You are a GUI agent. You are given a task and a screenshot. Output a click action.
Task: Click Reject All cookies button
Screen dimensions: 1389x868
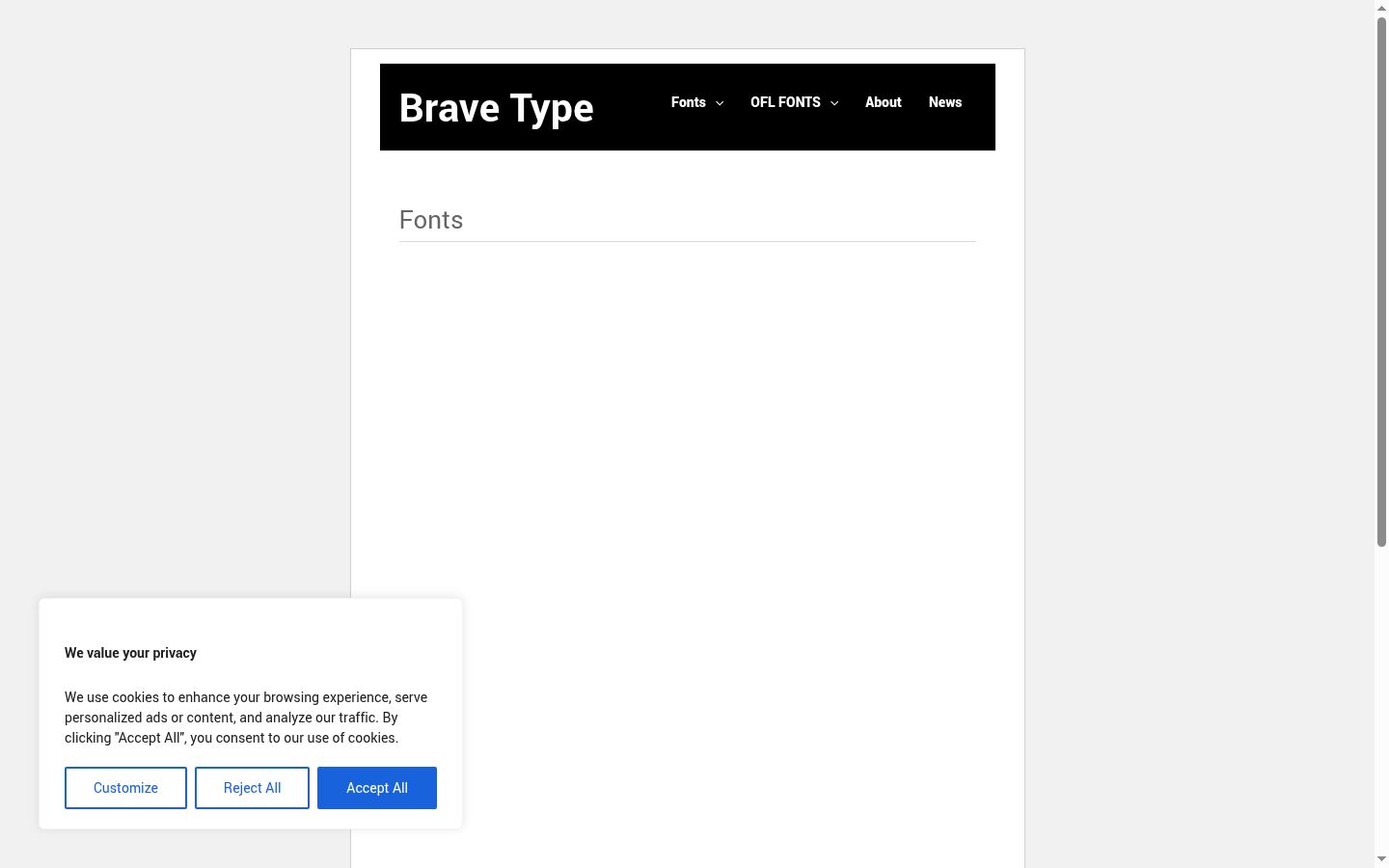[x=252, y=788]
